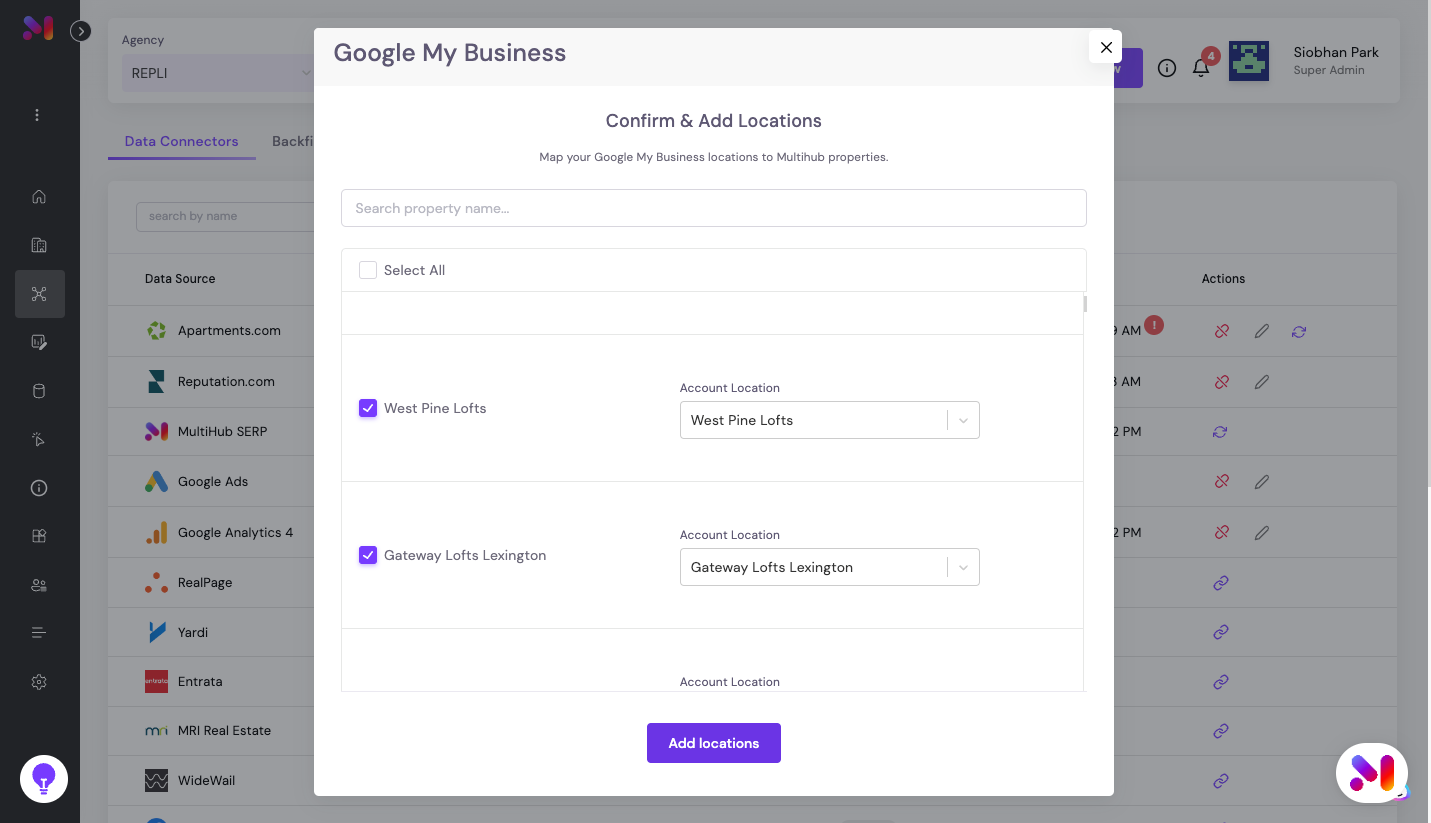The image size is (1431, 823).
Task: Open the Agency REPLI dropdown
Action: pyautogui.click(x=218, y=73)
